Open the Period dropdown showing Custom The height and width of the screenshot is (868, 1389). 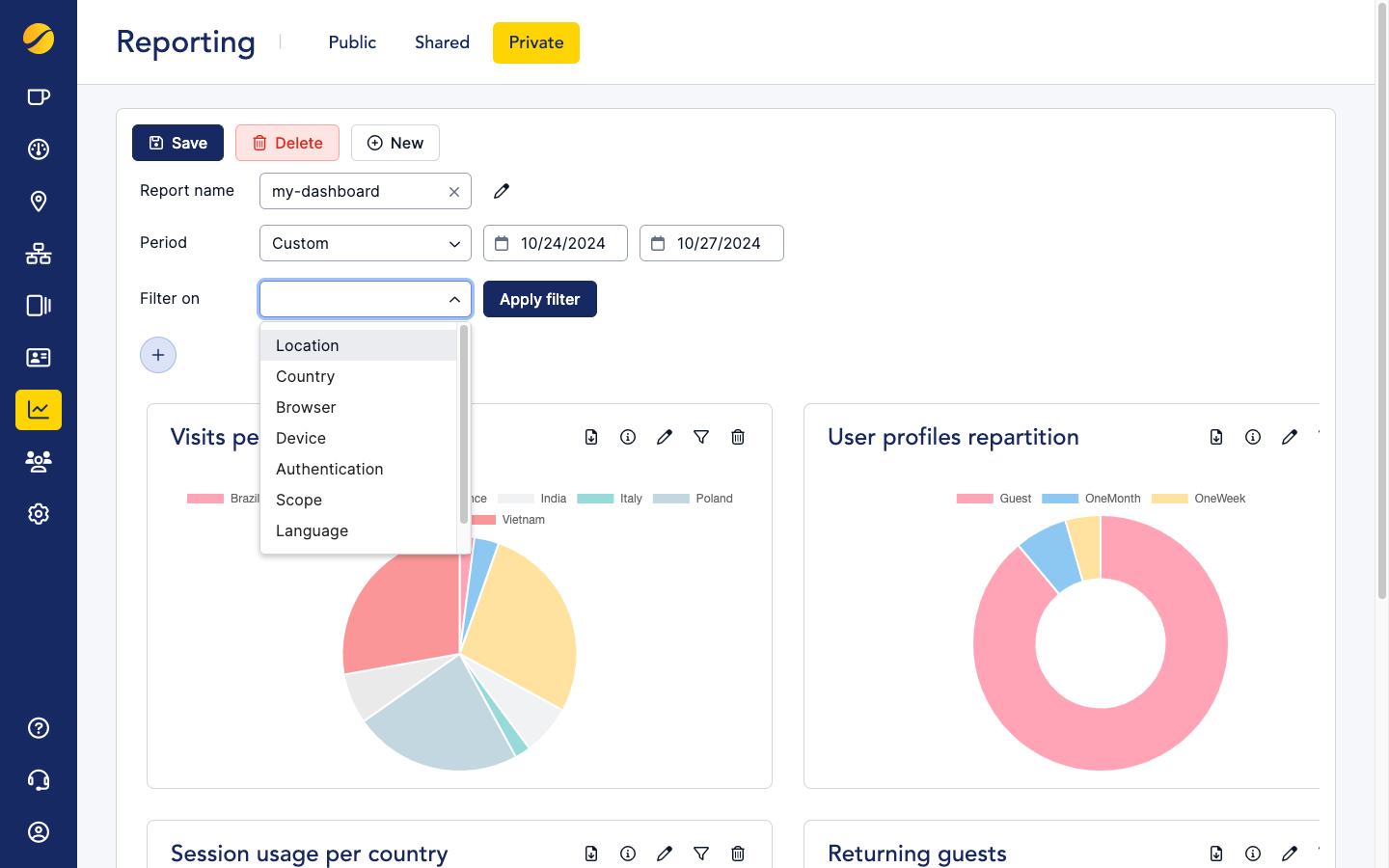(x=365, y=243)
